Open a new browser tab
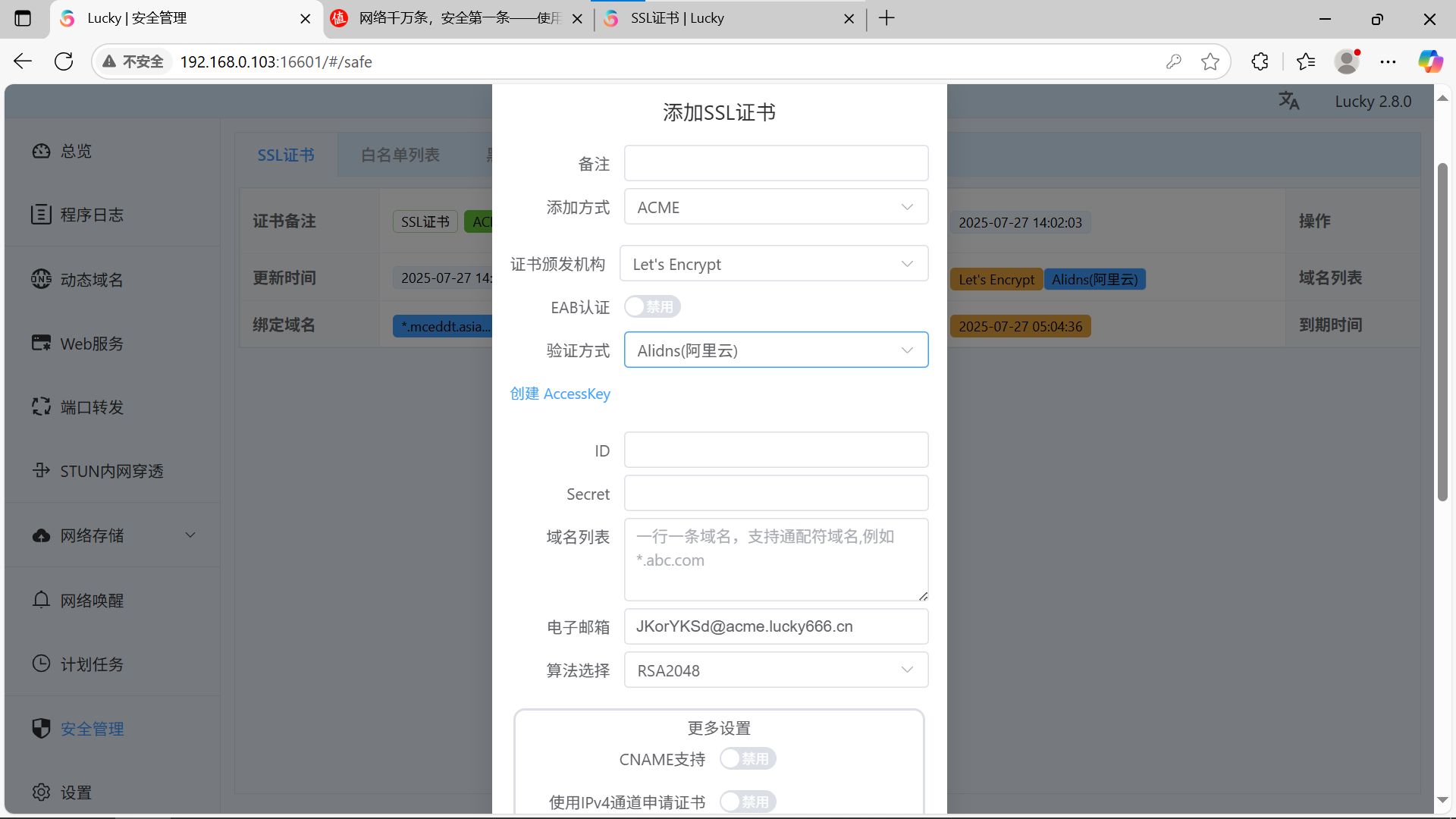1456x819 pixels. (x=886, y=18)
